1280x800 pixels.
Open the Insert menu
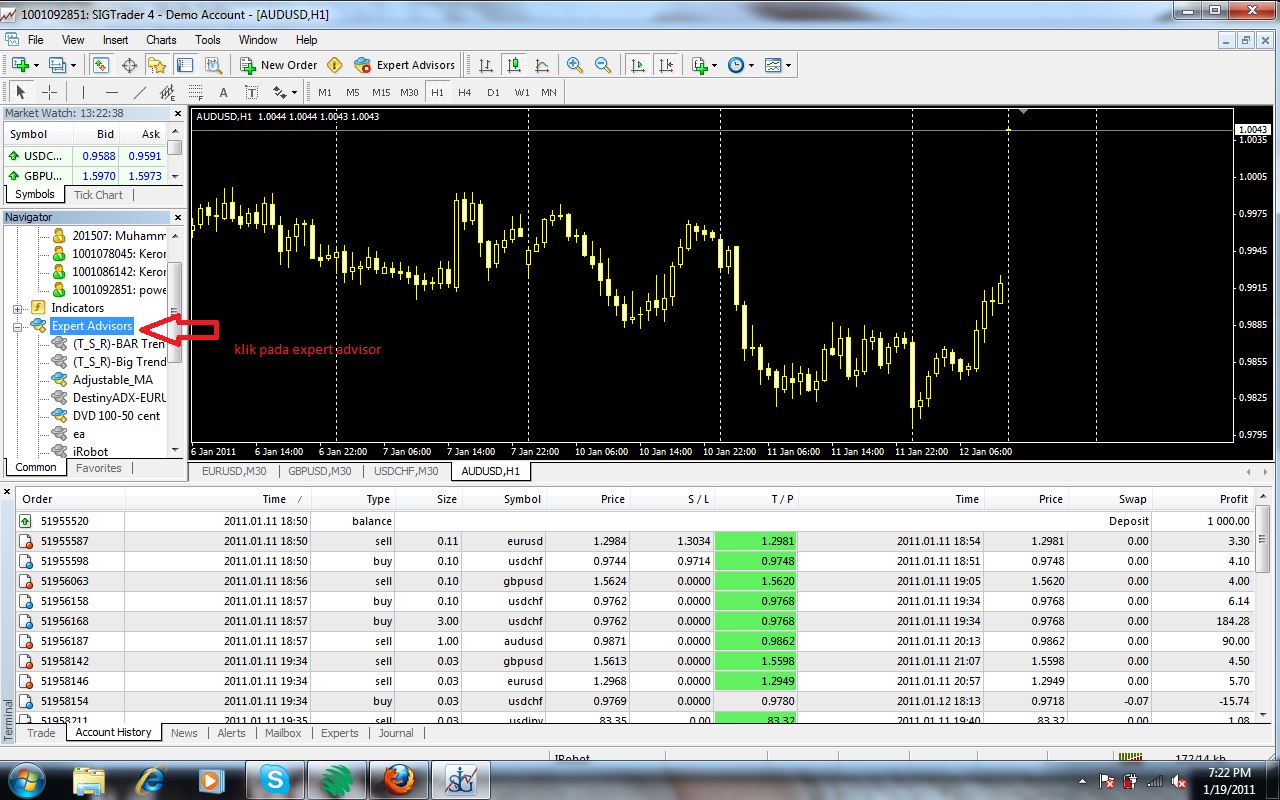[x=116, y=40]
